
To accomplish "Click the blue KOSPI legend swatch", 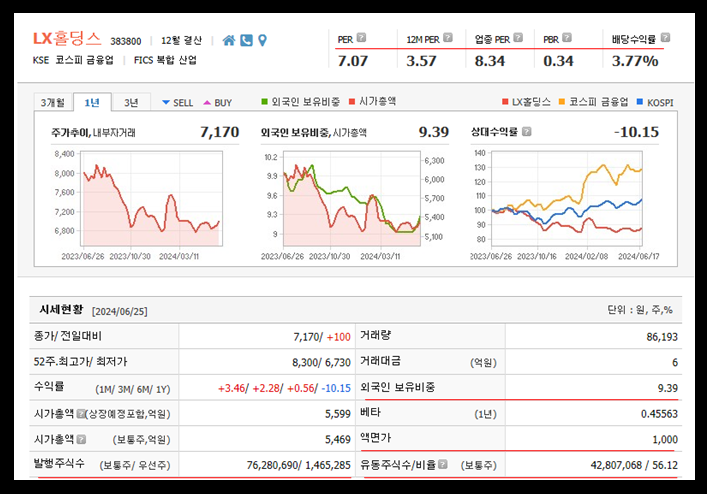I will point(639,102).
